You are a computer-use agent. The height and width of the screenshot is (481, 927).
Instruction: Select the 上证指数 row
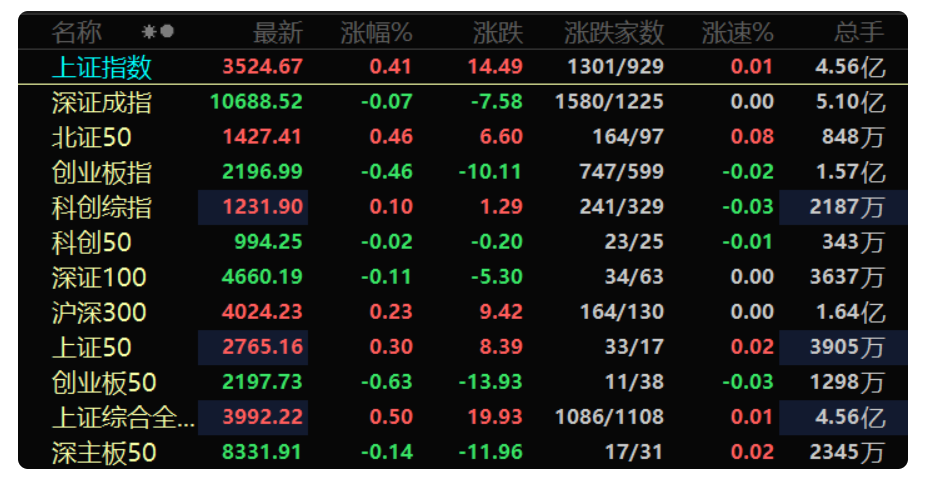tap(463, 67)
